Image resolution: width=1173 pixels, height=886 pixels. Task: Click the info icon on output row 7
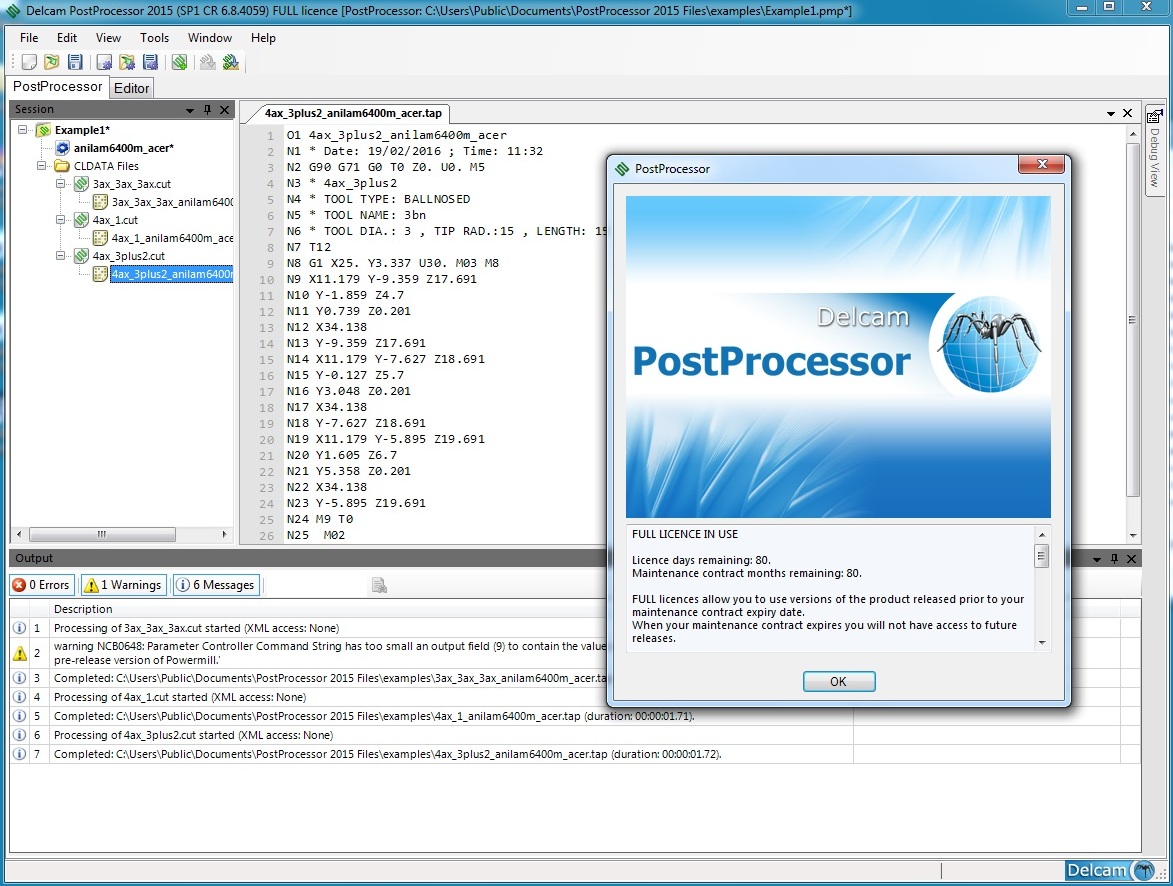tap(19, 754)
